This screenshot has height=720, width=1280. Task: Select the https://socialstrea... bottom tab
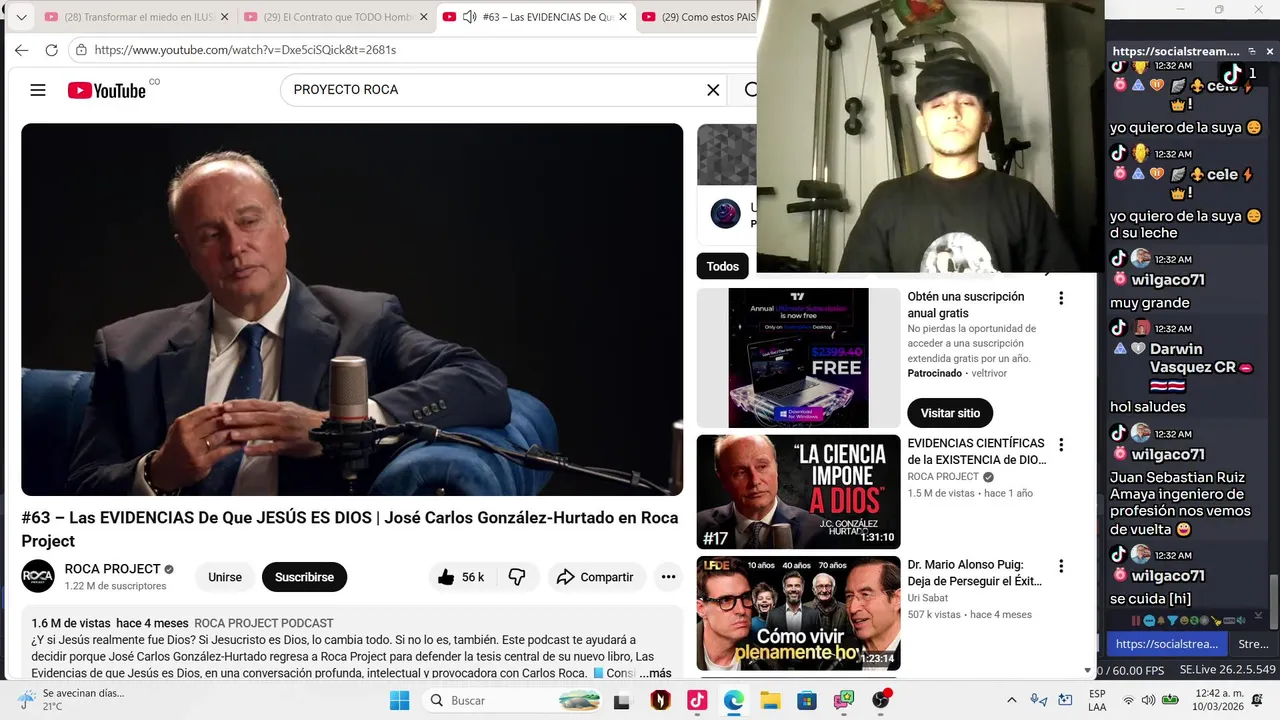pyautogui.click(x=1166, y=644)
